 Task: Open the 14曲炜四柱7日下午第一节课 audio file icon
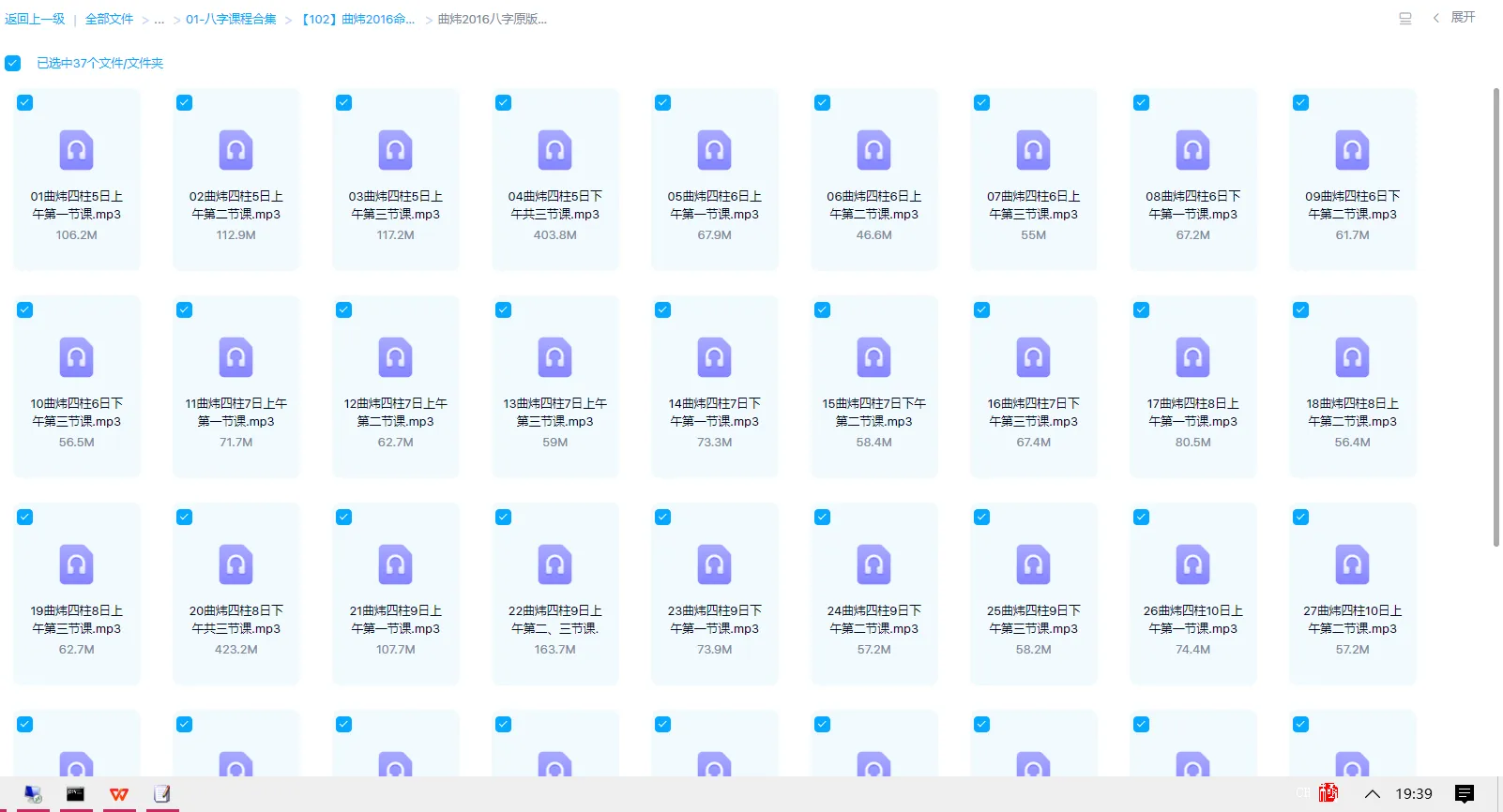pyautogui.click(x=715, y=357)
